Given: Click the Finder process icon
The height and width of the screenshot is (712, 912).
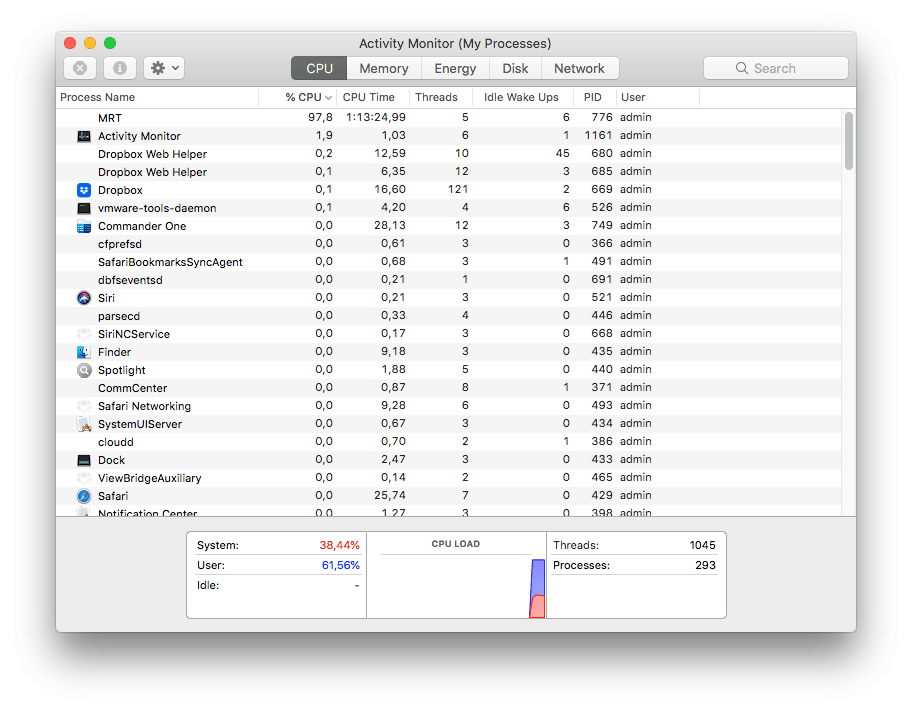Looking at the screenshot, I should [x=84, y=352].
